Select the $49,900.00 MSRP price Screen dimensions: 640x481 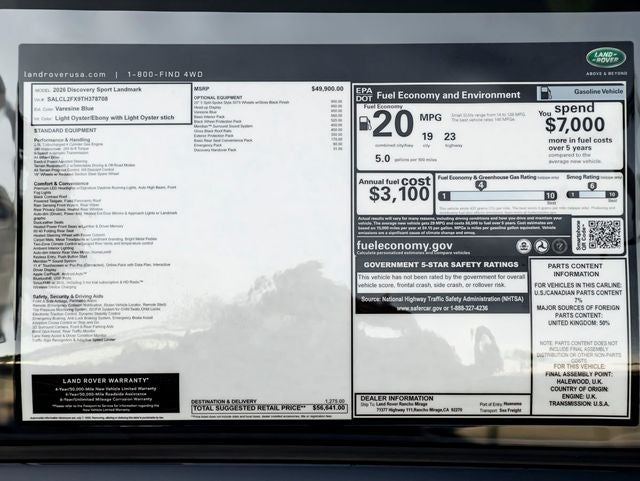tap(327, 89)
